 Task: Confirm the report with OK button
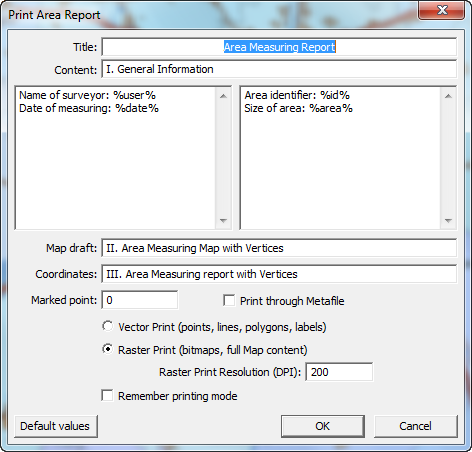tap(323, 426)
